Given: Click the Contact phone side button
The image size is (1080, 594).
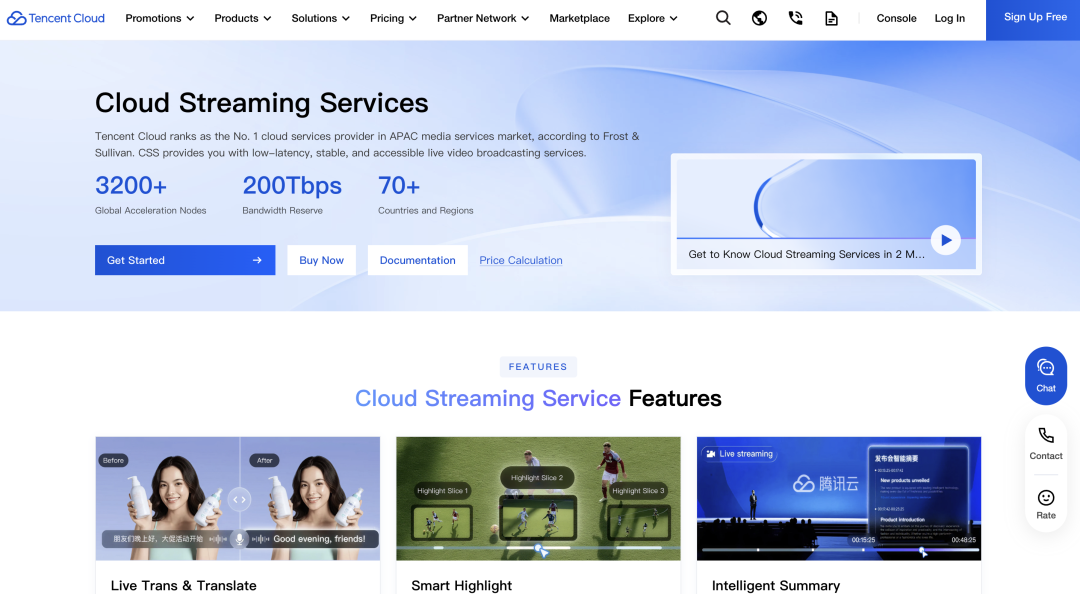Looking at the screenshot, I should tap(1046, 444).
